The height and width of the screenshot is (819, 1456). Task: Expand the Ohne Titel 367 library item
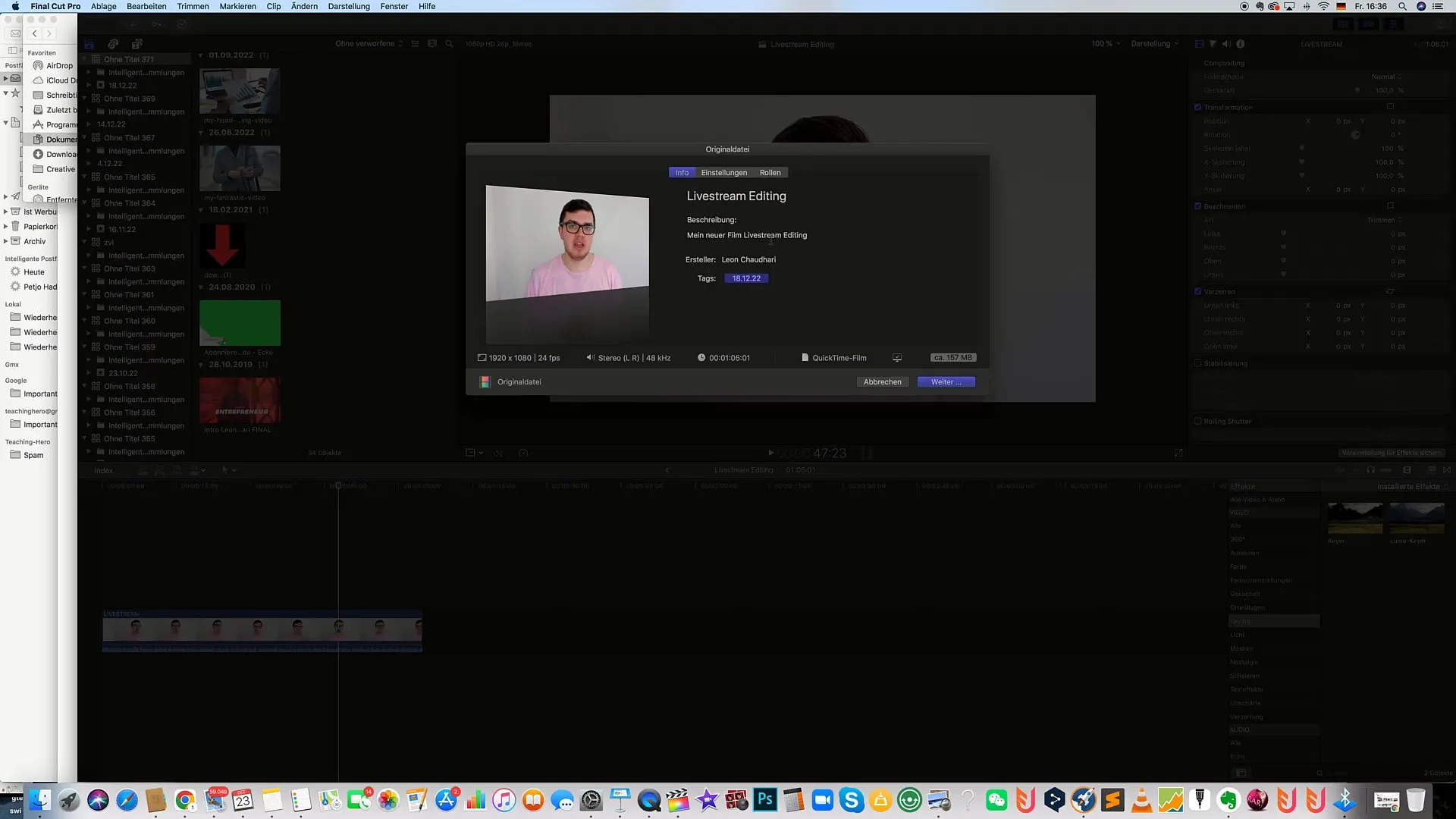click(87, 137)
